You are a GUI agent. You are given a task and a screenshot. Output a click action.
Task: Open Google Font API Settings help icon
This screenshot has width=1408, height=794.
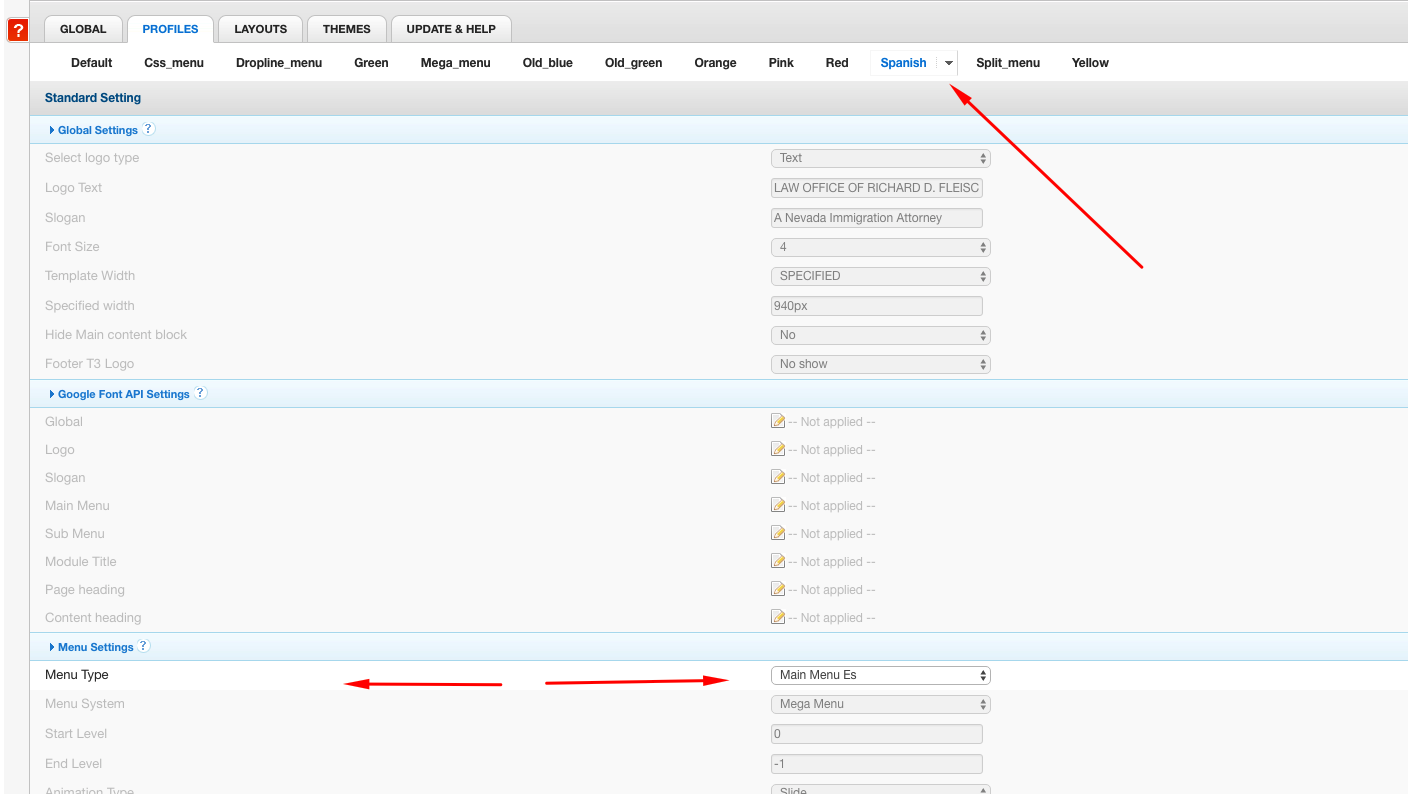tap(201, 393)
